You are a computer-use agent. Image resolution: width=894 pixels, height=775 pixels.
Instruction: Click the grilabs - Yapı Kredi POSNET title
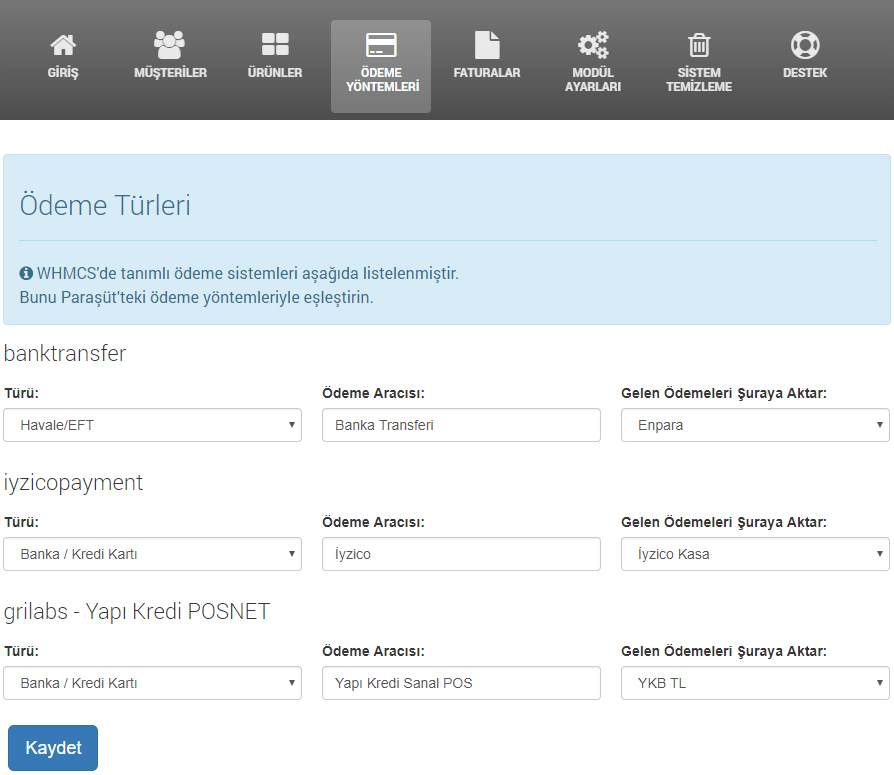[137, 611]
